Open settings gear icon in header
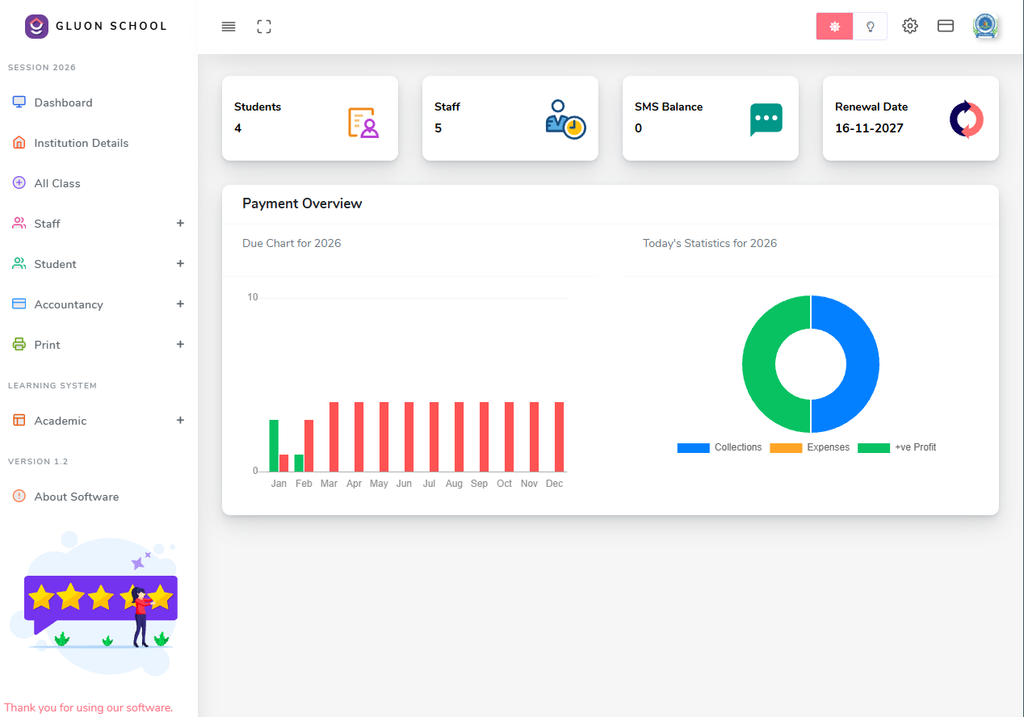 coord(910,26)
